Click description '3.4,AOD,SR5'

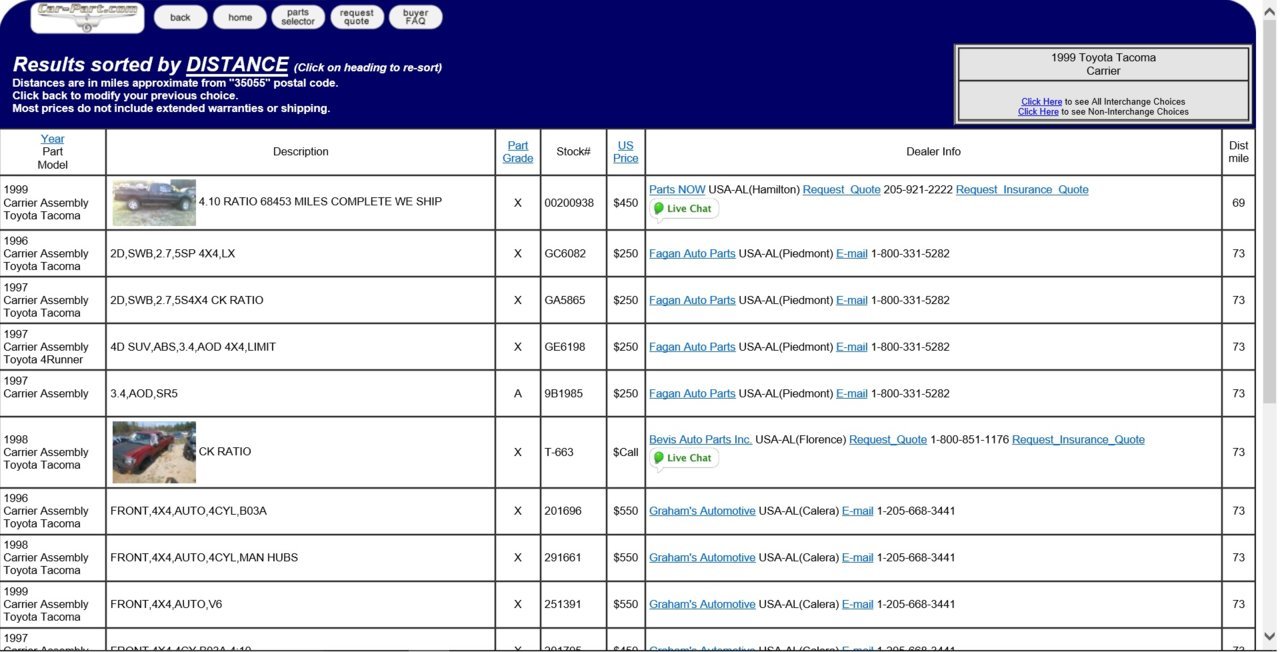coord(144,394)
